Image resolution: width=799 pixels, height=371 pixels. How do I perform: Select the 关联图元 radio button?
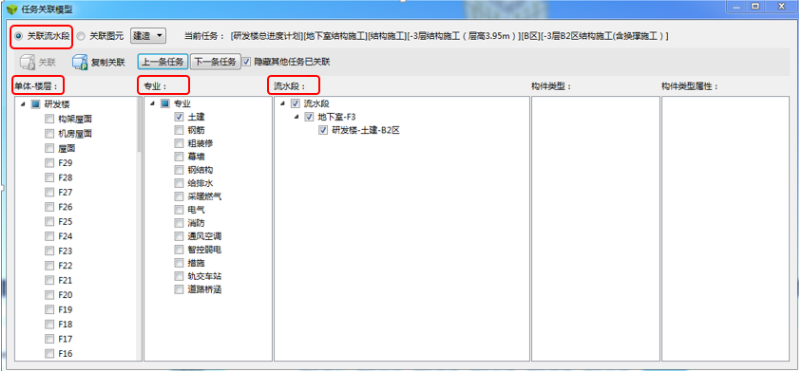[82, 36]
